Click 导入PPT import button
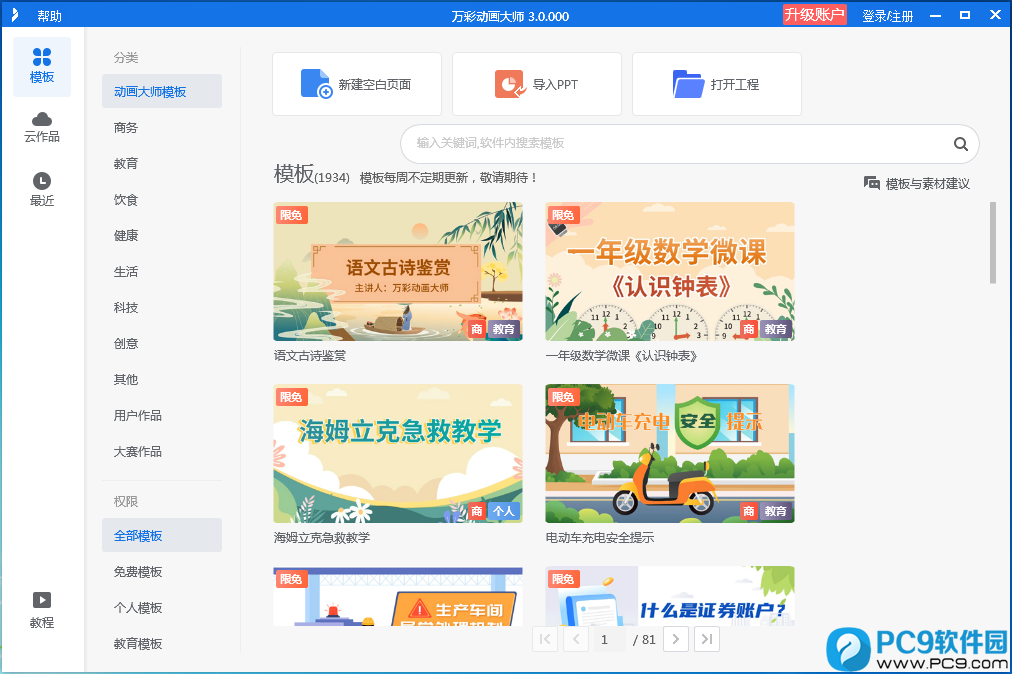1012x674 pixels. coord(537,84)
